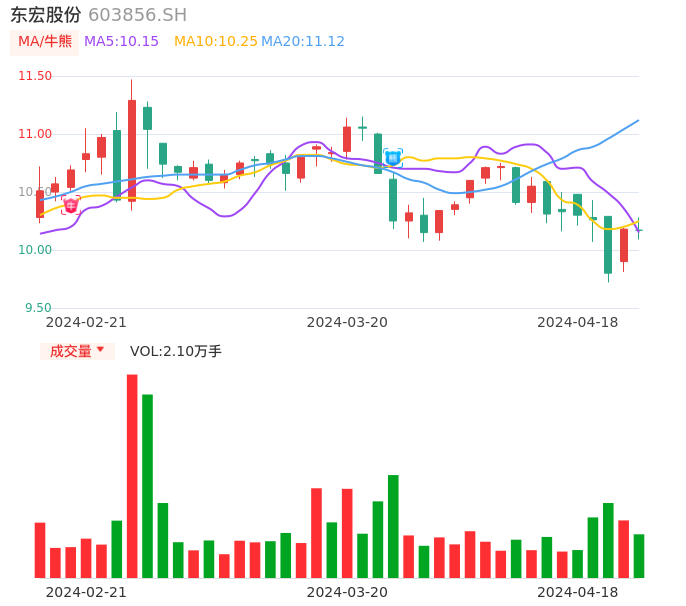The width and height of the screenshot is (686, 606).
Task: Click the VOL:2.10万手 volume readout
Action: tap(176, 351)
